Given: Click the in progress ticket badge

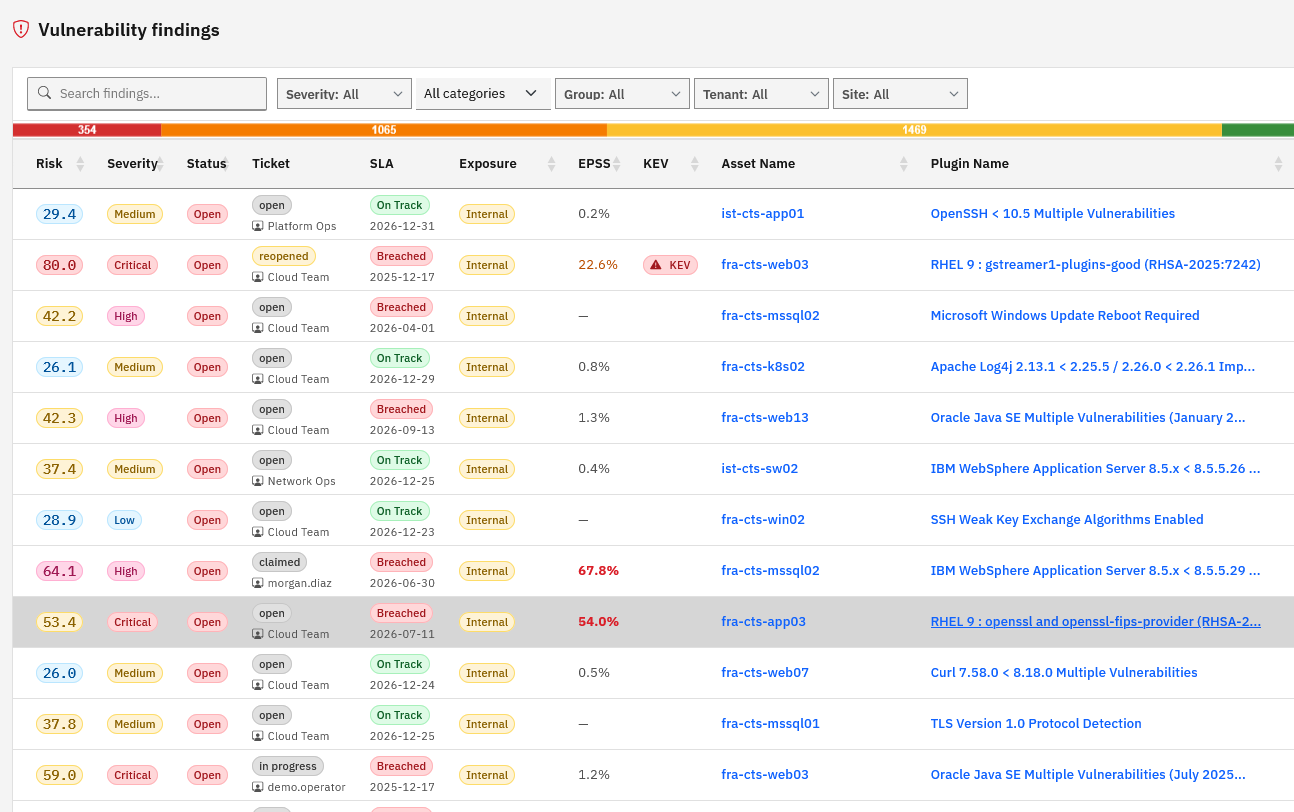Looking at the screenshot, I should click(x=288, y=766).
